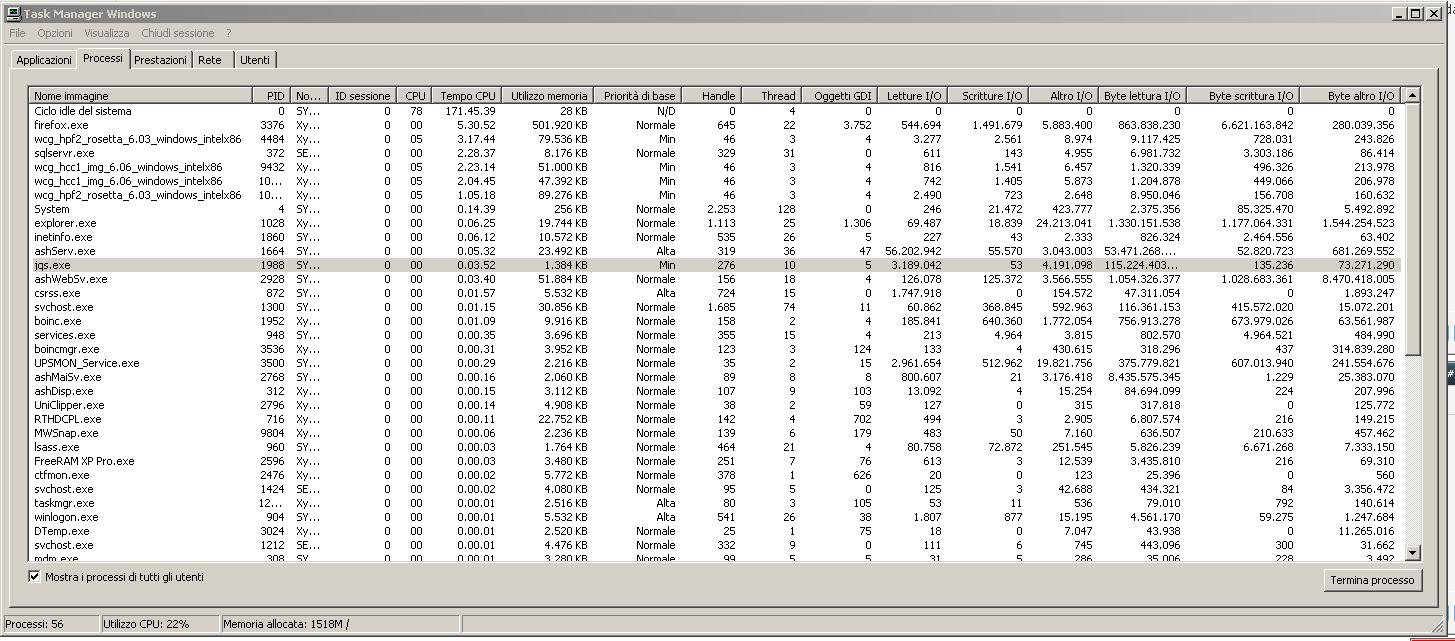Toggle 'Mostra i processi di tutti gli utenti'
Screen dimensions: 1455x641
pyautogui.click(x=34, y=577)
